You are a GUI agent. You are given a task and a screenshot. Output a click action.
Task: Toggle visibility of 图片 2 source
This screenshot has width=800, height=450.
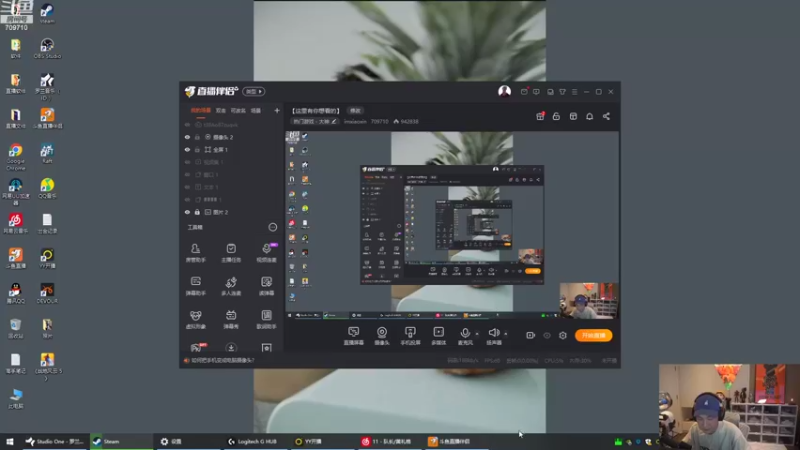187,212
